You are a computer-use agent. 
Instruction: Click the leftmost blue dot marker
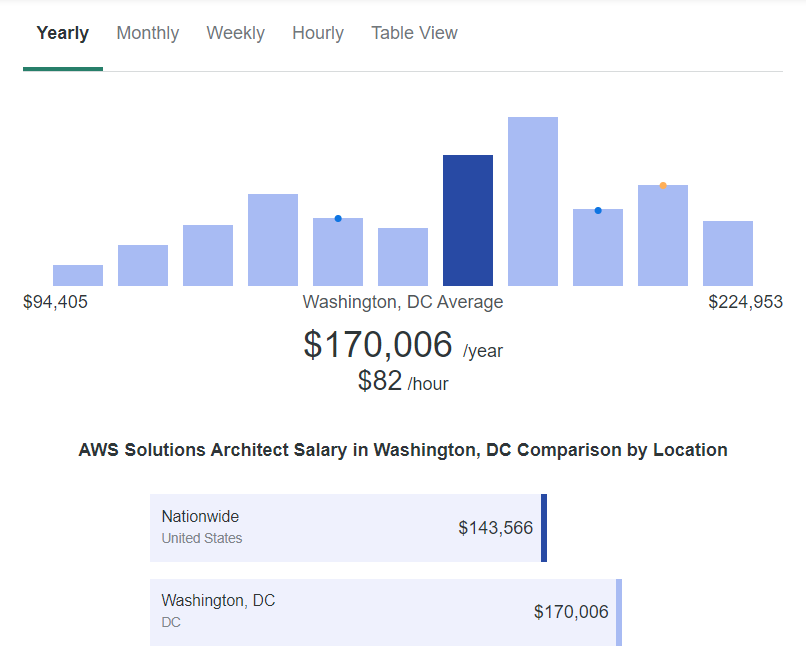tap(337, 217)
